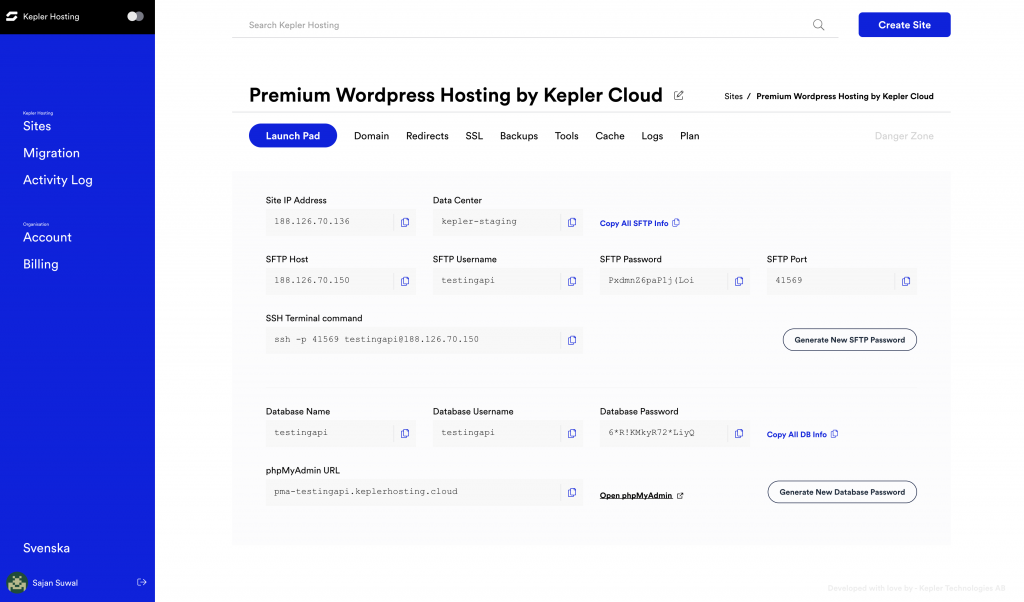The height and width of the screenshot is (602, 1024).
Task: Open the Cache tab
Action: click(610, 136)
